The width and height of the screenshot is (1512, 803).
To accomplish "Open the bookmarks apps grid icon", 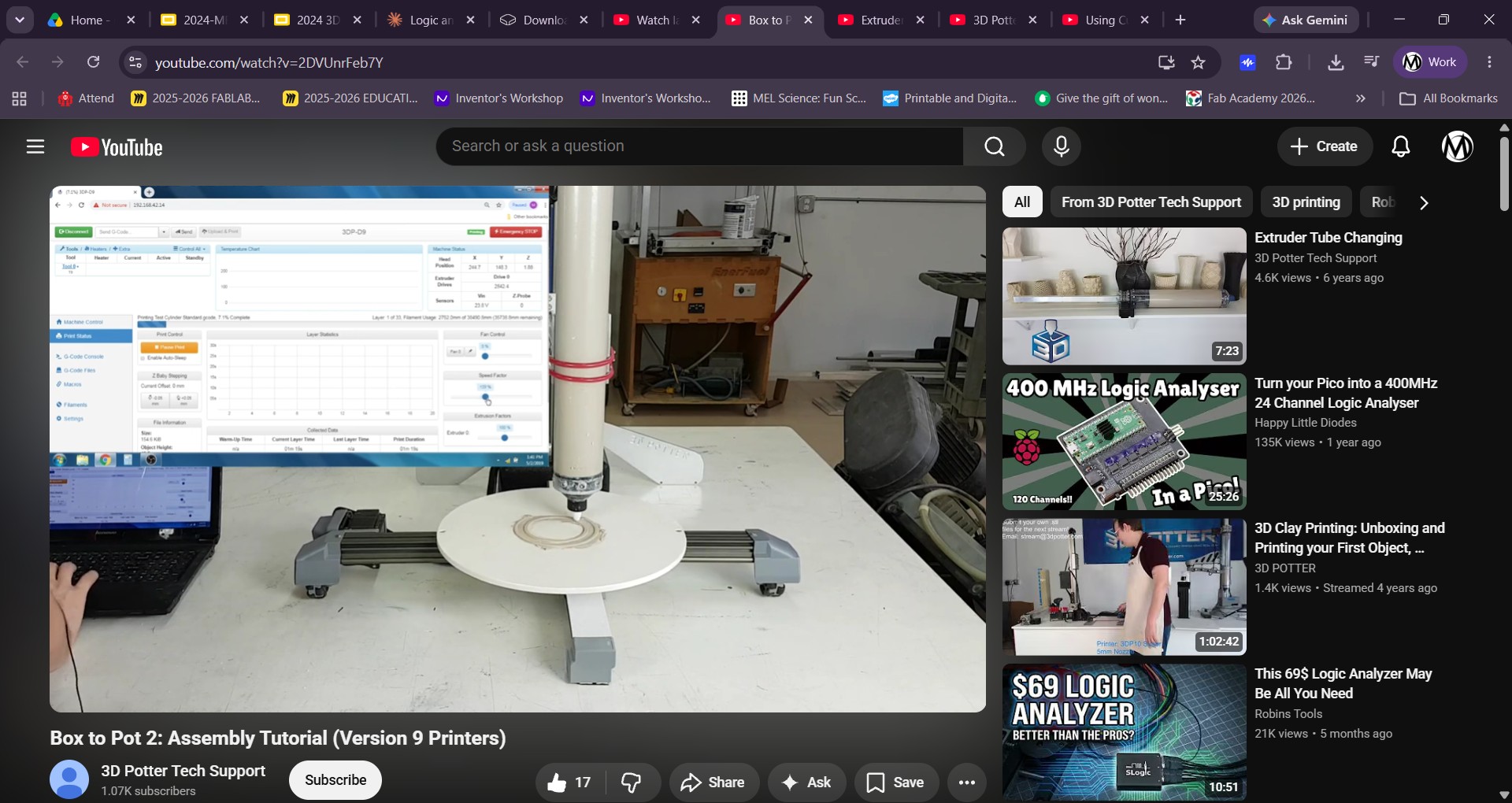I will coord(19,98).
